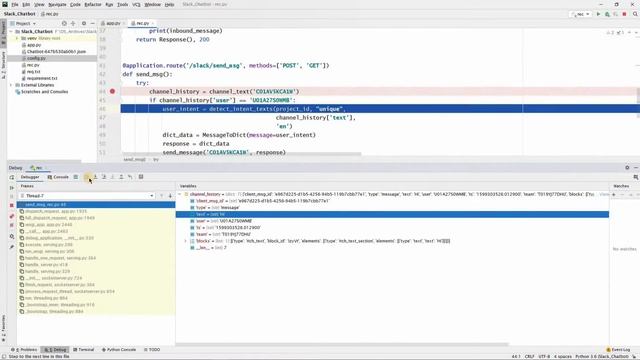
Task: Select the 'team' variable row
Action: pyautogui.click(x=392, y=235)
